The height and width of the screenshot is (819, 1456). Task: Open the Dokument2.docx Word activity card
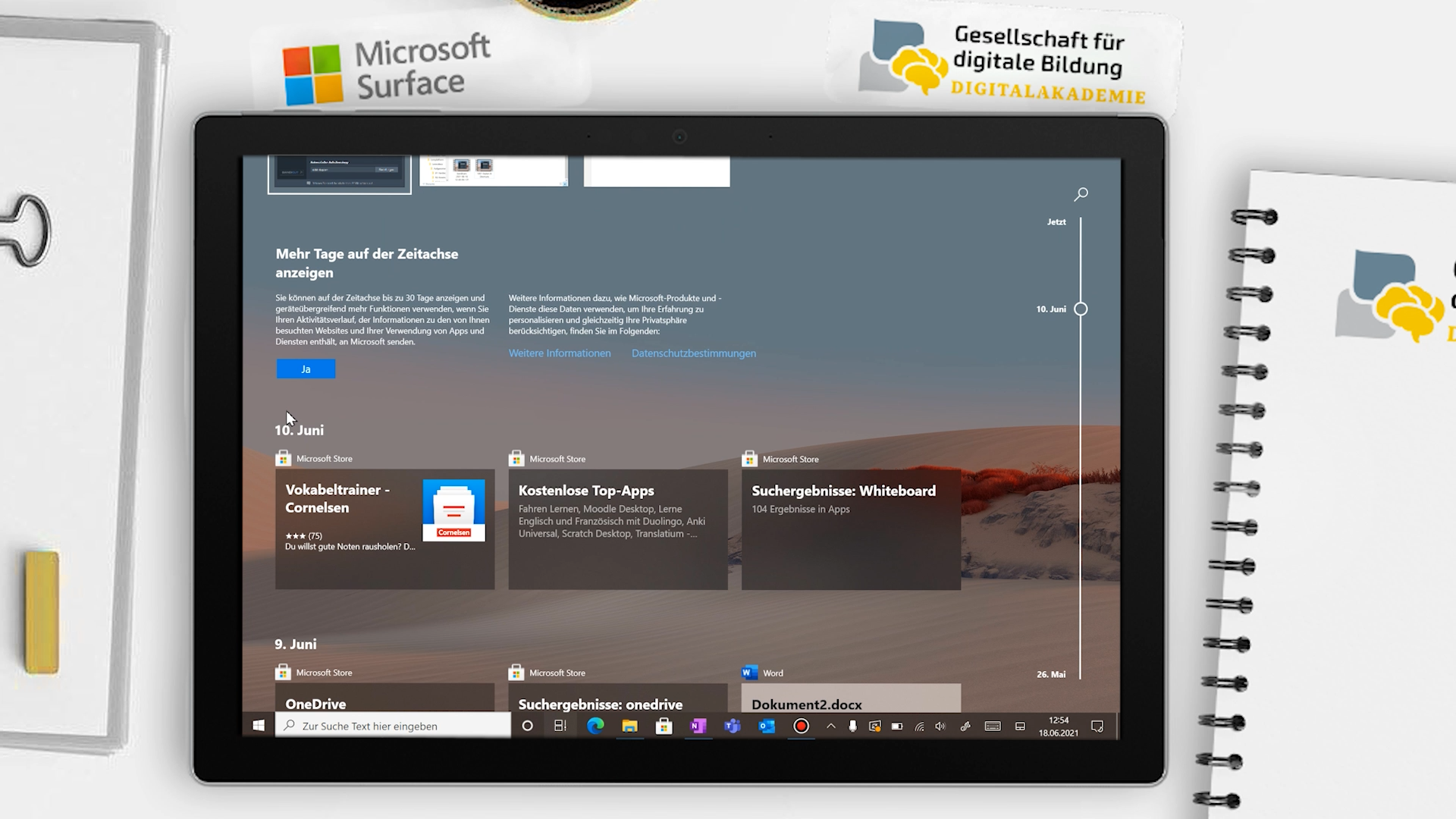851,698
